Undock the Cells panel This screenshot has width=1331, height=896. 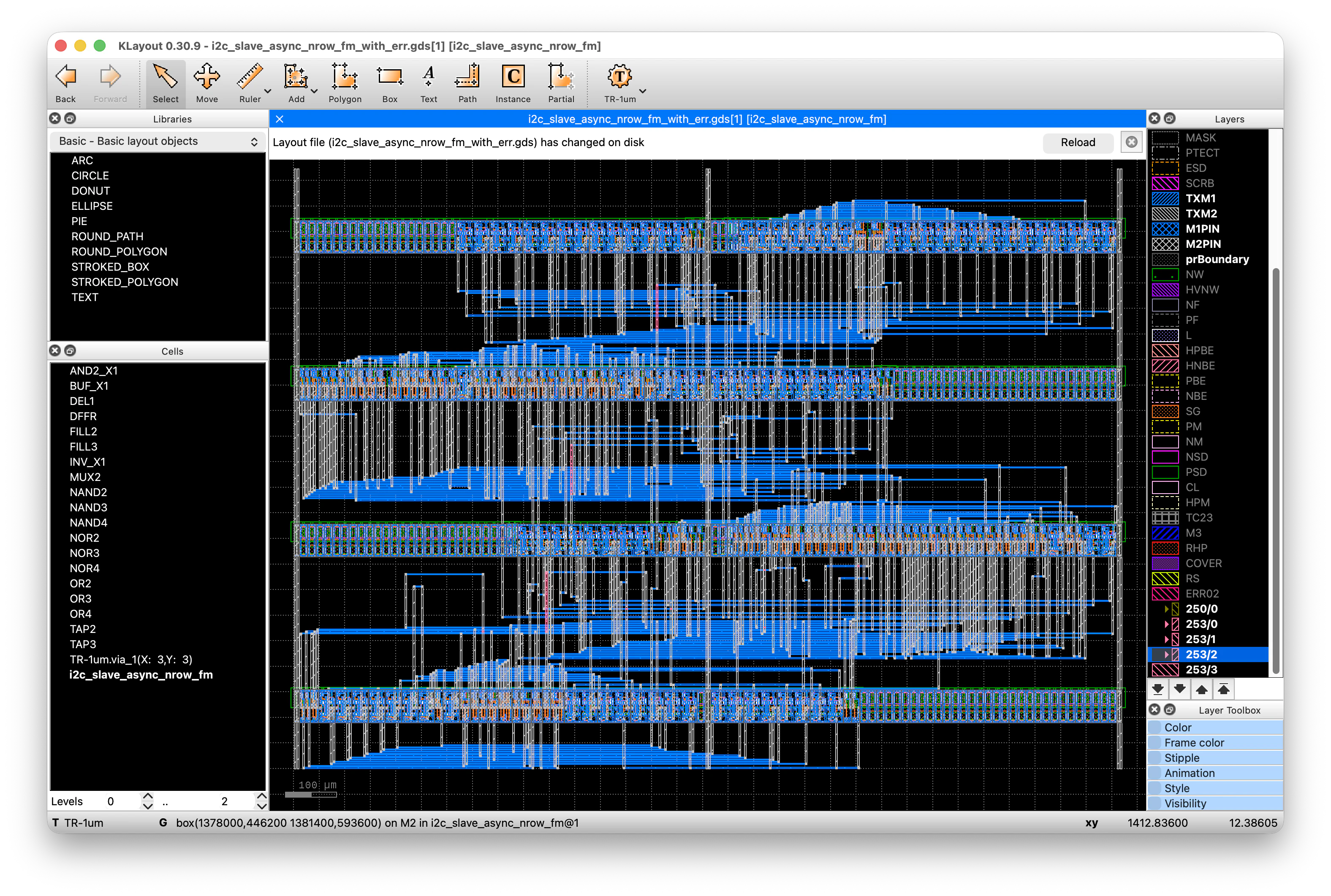pos(70,350)
